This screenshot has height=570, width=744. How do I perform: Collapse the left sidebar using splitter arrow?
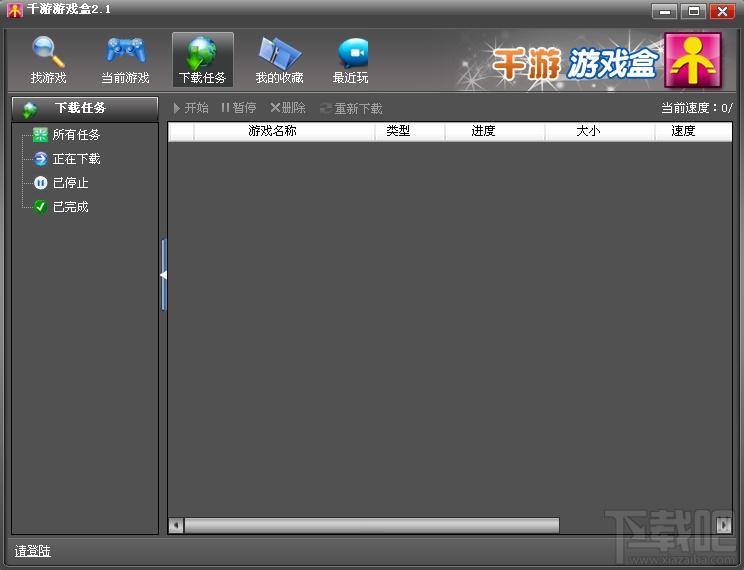(x=163, y=274)
